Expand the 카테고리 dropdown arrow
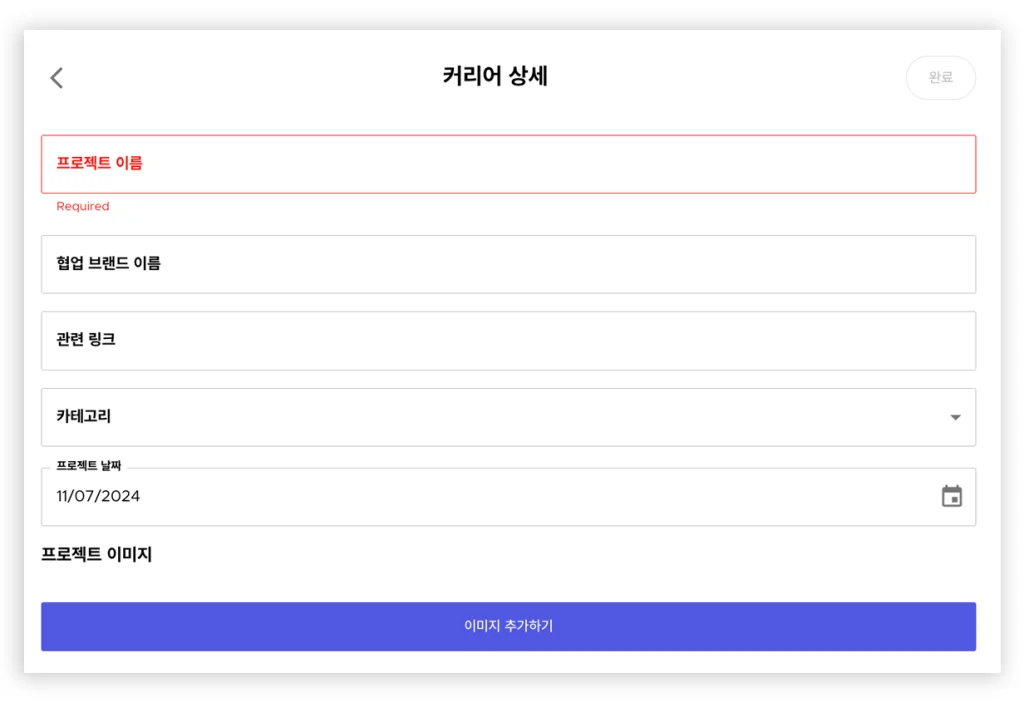The image size is (1024, 702). pyautogui.click(x=955, y=417)
